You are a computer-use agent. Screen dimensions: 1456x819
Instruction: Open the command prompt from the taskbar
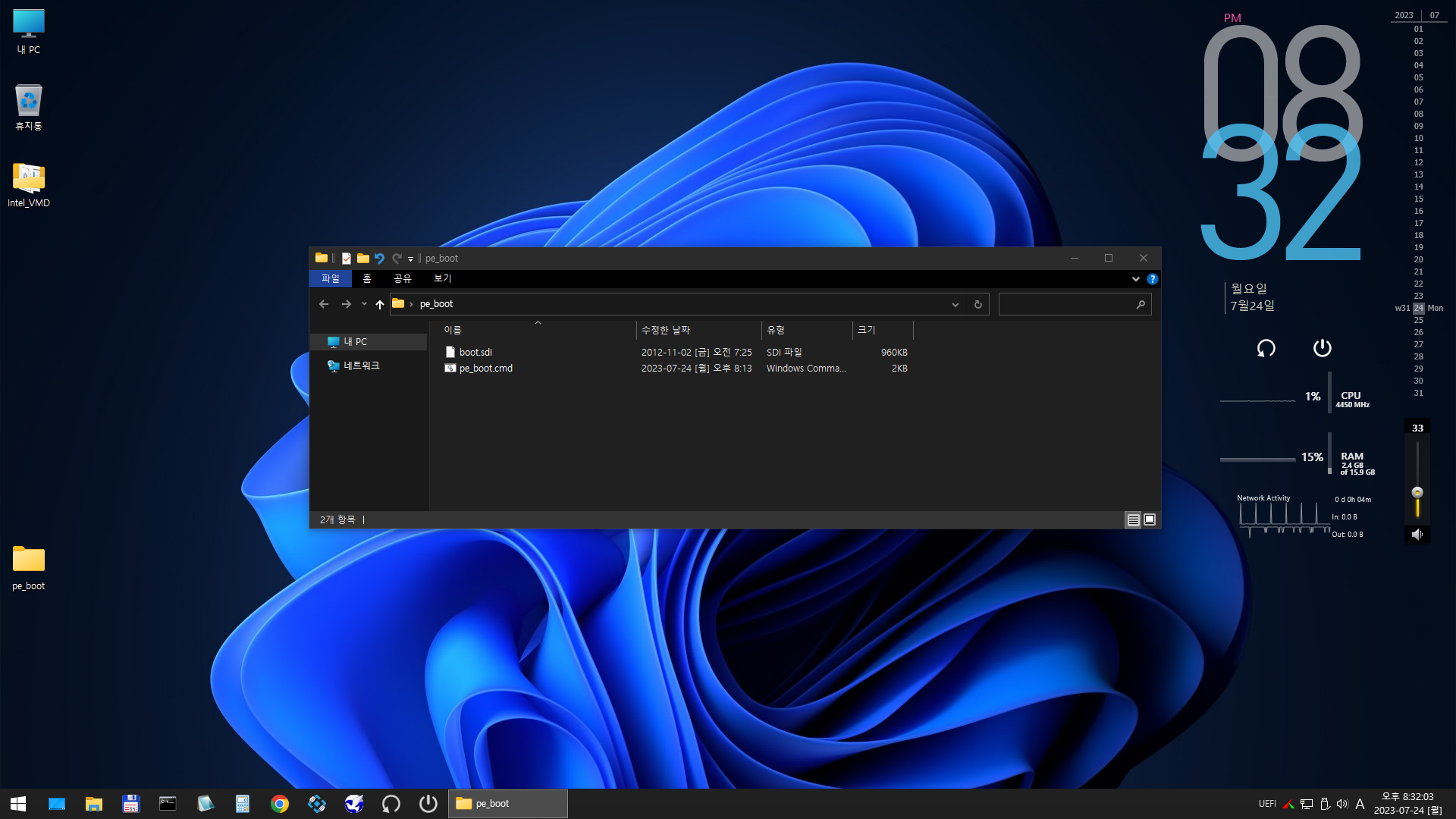click(x=168, y=804)
